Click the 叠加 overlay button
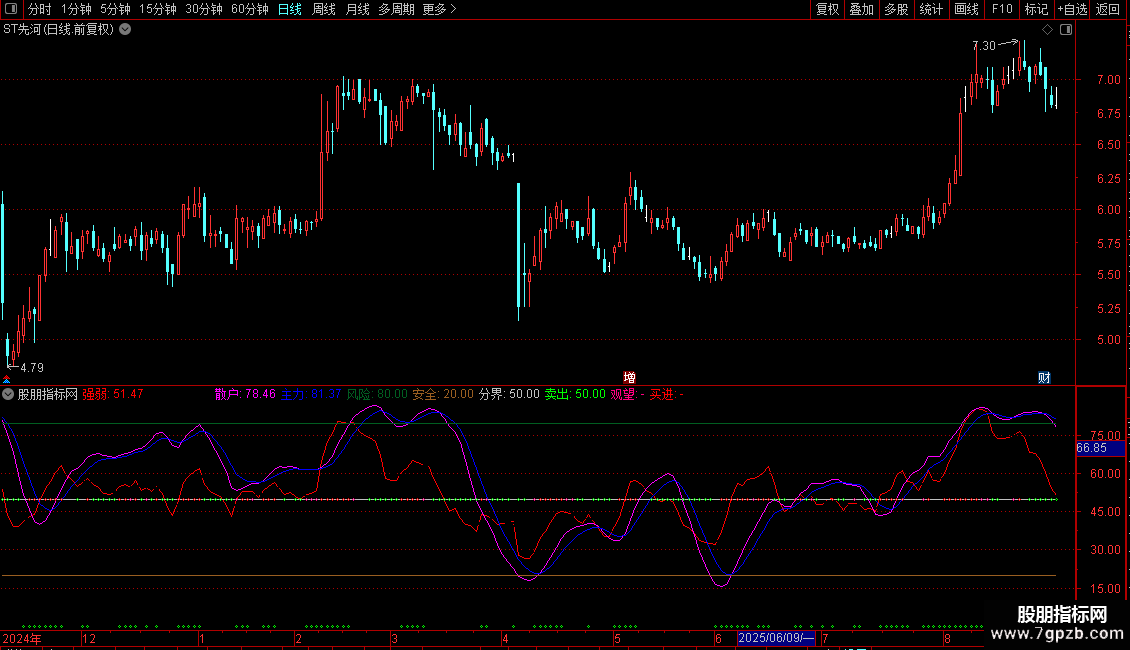 861,10
